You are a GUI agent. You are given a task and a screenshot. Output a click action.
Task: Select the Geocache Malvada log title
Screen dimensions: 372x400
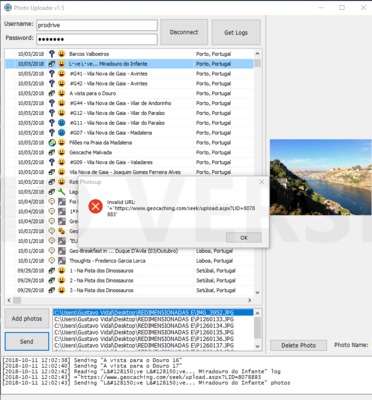(90, 152)
